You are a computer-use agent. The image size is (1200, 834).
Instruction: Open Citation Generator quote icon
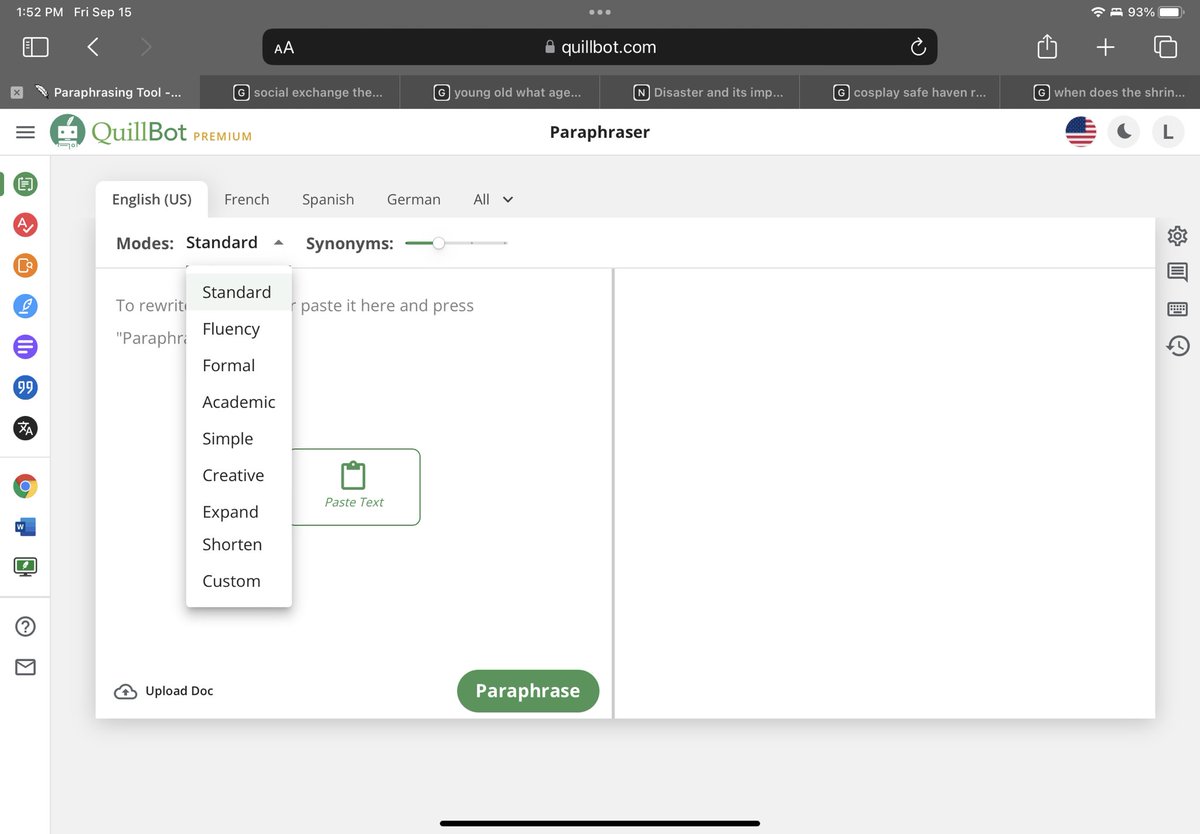coord(25,387)
